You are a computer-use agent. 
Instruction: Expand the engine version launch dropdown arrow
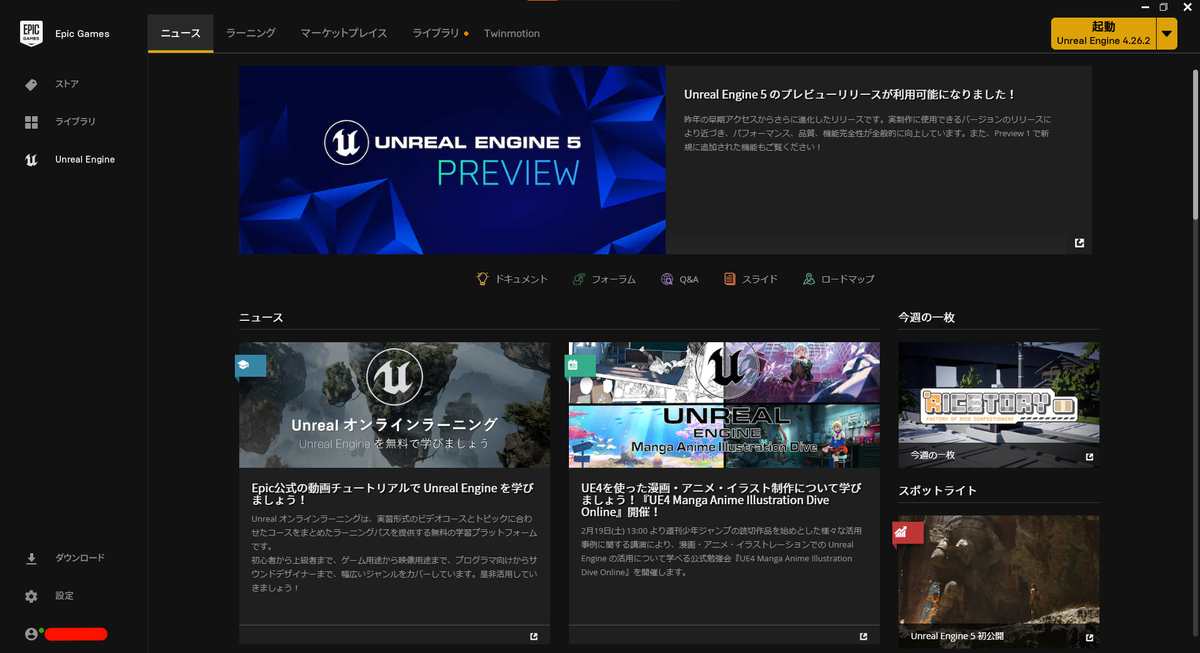click(1168, 33)
